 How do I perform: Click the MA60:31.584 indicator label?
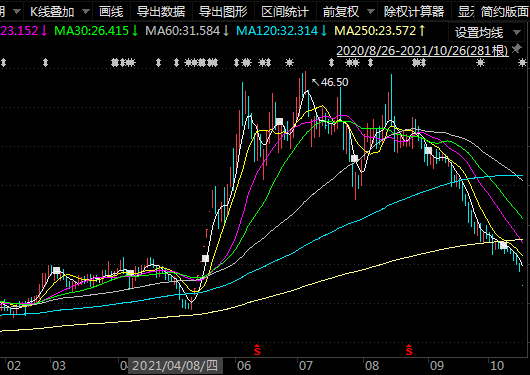(x=187, y=31)
